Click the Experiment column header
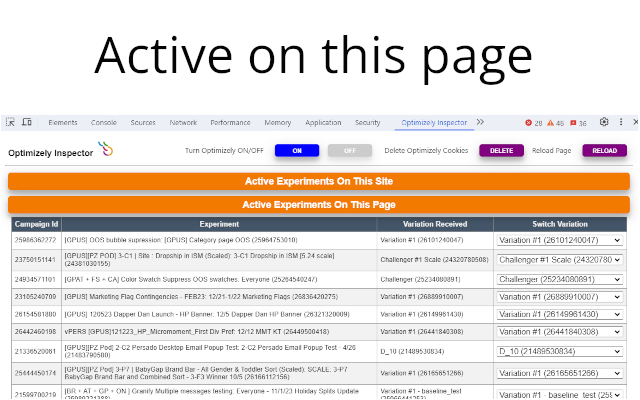Image resolution: width=640 pixels, height=400 pixels. point(219,224)
